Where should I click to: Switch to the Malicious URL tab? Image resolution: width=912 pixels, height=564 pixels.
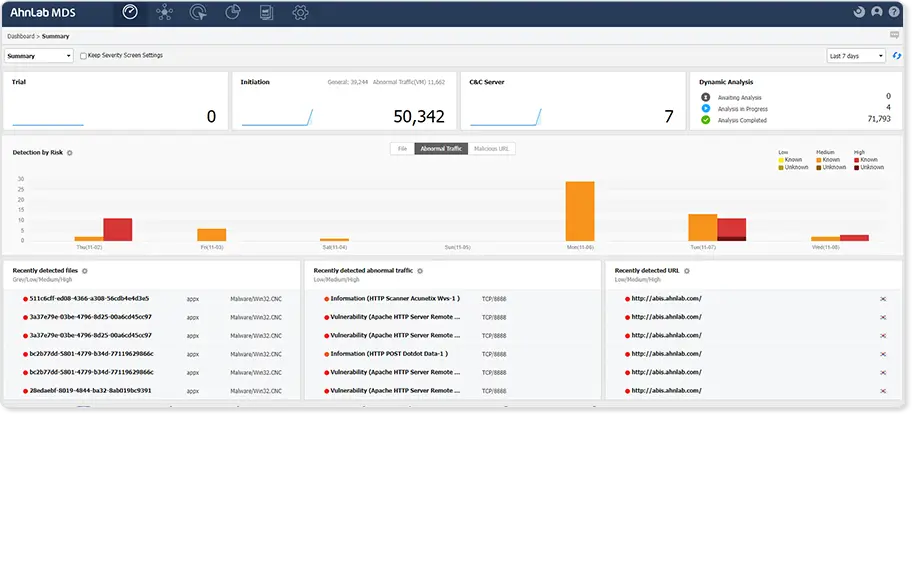491,149
